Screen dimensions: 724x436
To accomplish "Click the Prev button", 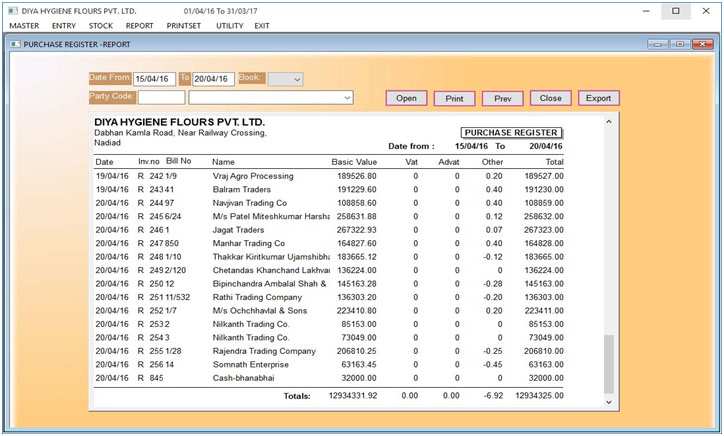I will point(502,98).
